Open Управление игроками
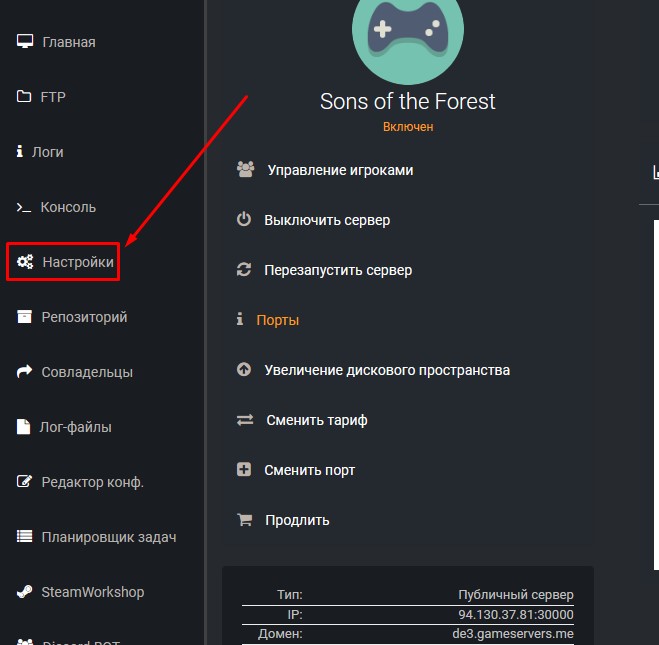The height and width of the screenshot is (645, 659). point(340,170)
